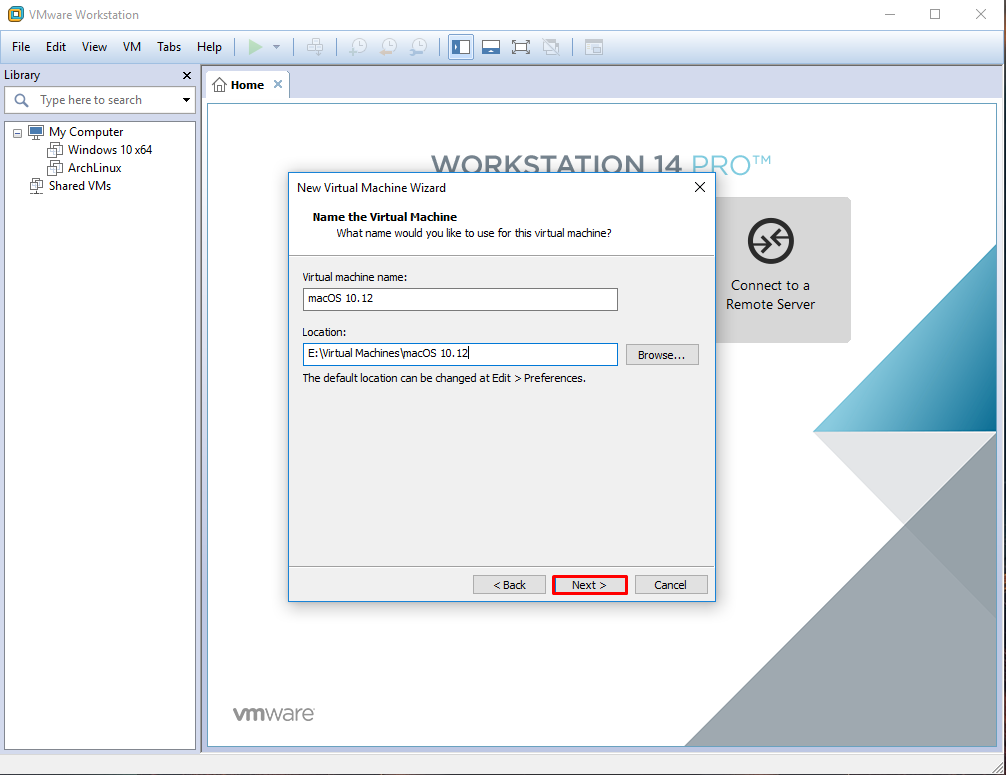Click the Manage Snapshots toolbar icon

tap(418, 47)
